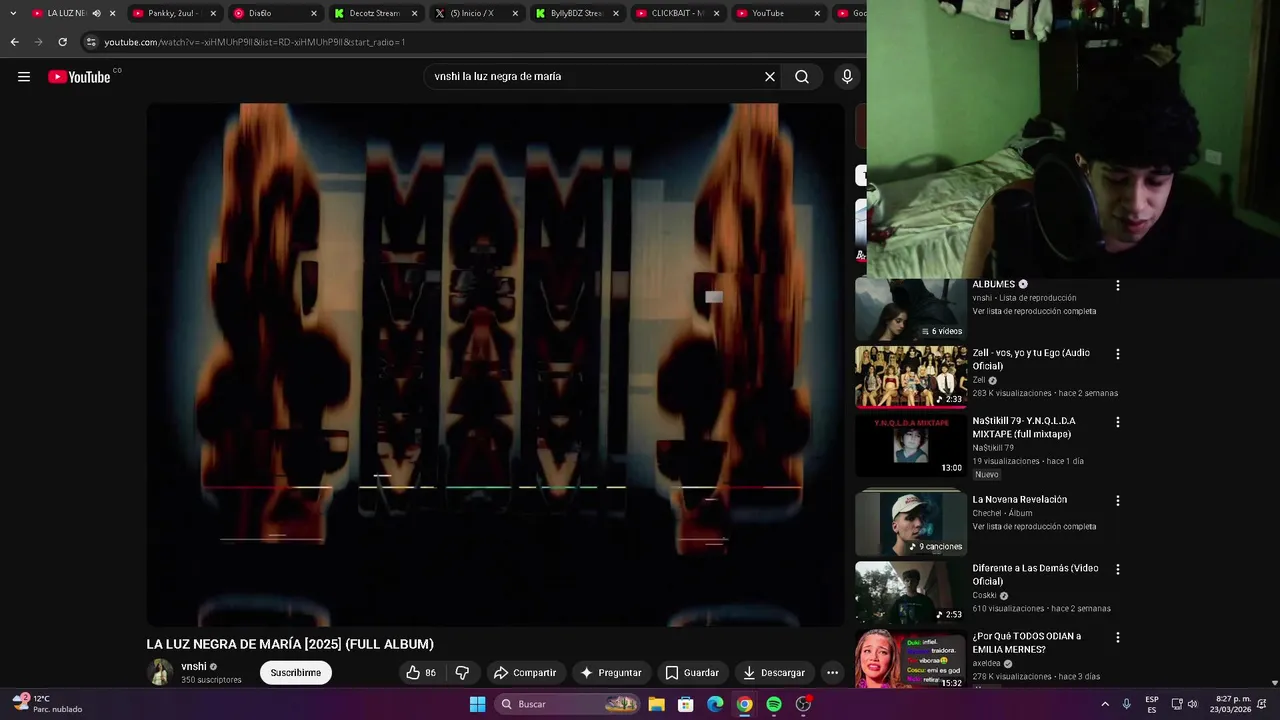The height and width of the screenshot is (720, 1280).
Task: Open Zell vos, yo y tu Ego thumbnail
Action: tap(911, 377)
